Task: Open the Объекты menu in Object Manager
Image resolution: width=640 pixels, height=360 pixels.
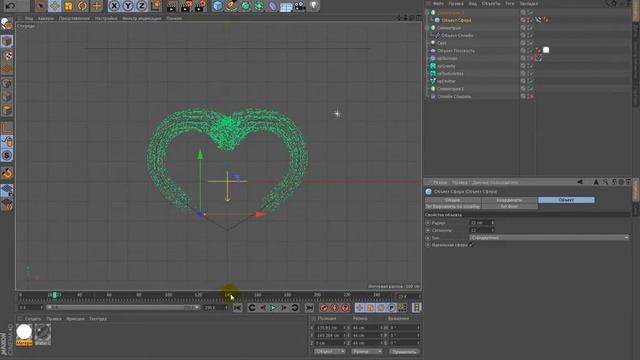Action: tap(491, 3)
